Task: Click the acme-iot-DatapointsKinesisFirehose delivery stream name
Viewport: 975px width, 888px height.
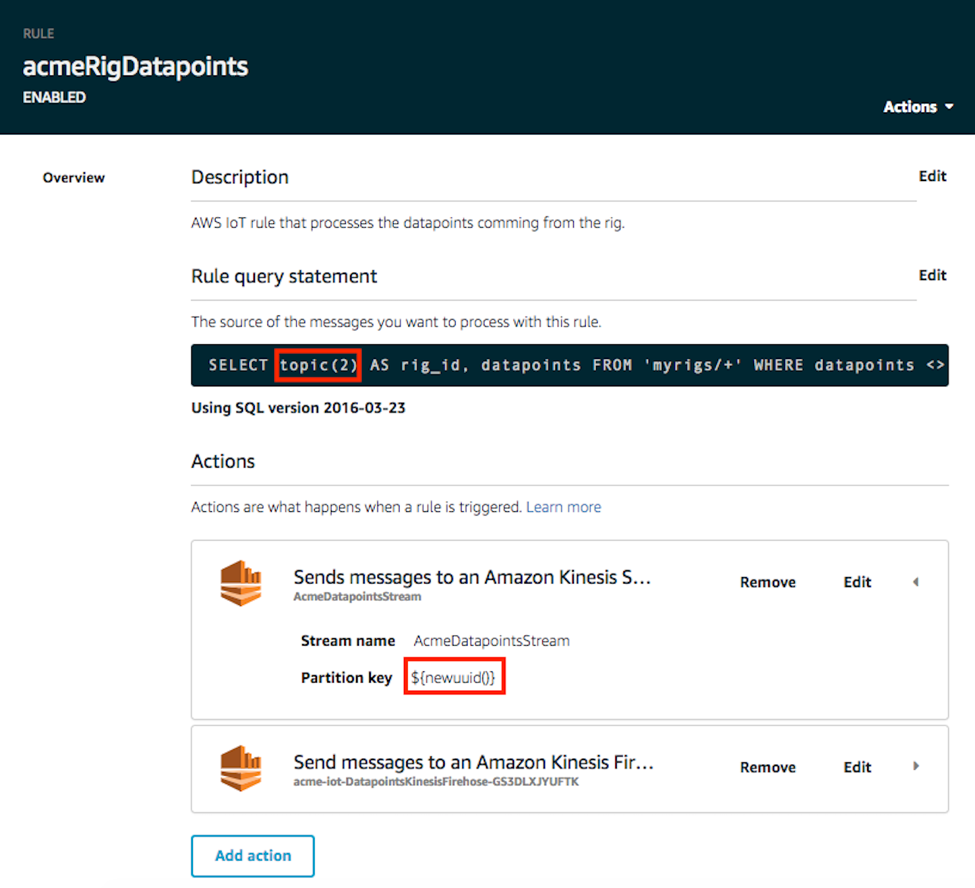Action: tap(436, 782)
